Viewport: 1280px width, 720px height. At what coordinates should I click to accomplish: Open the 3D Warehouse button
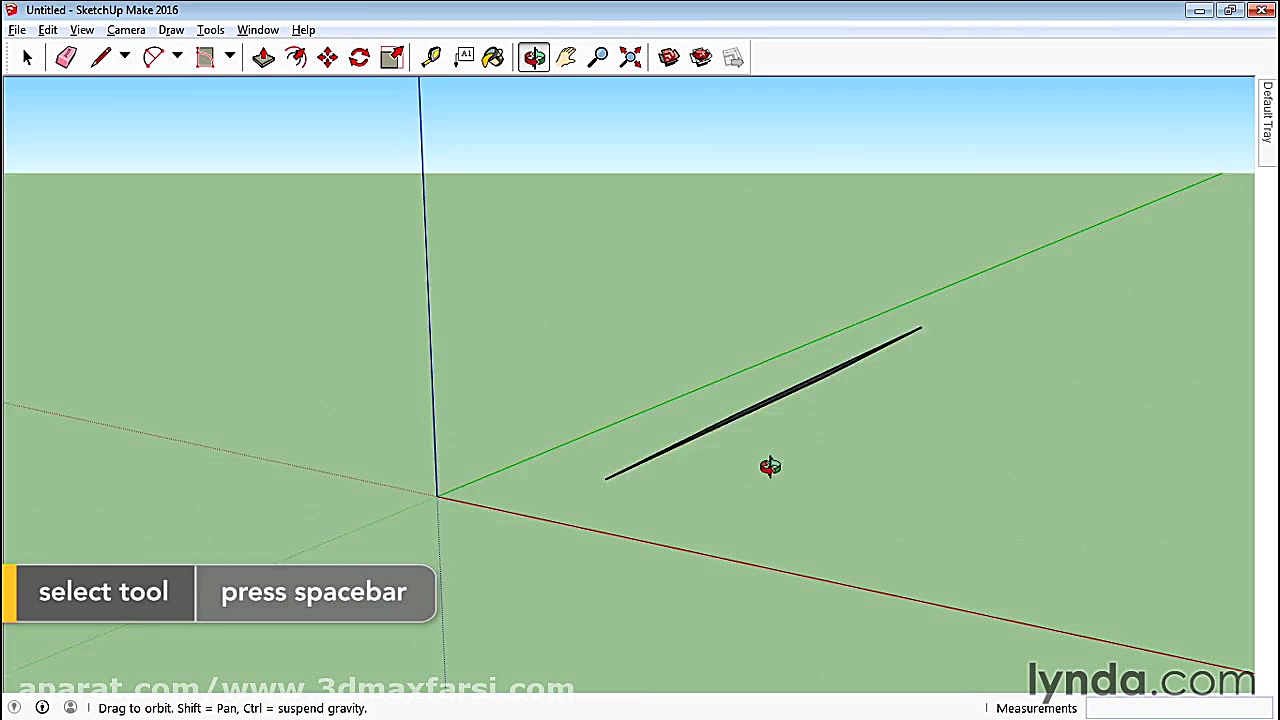(x=669, y=58)
